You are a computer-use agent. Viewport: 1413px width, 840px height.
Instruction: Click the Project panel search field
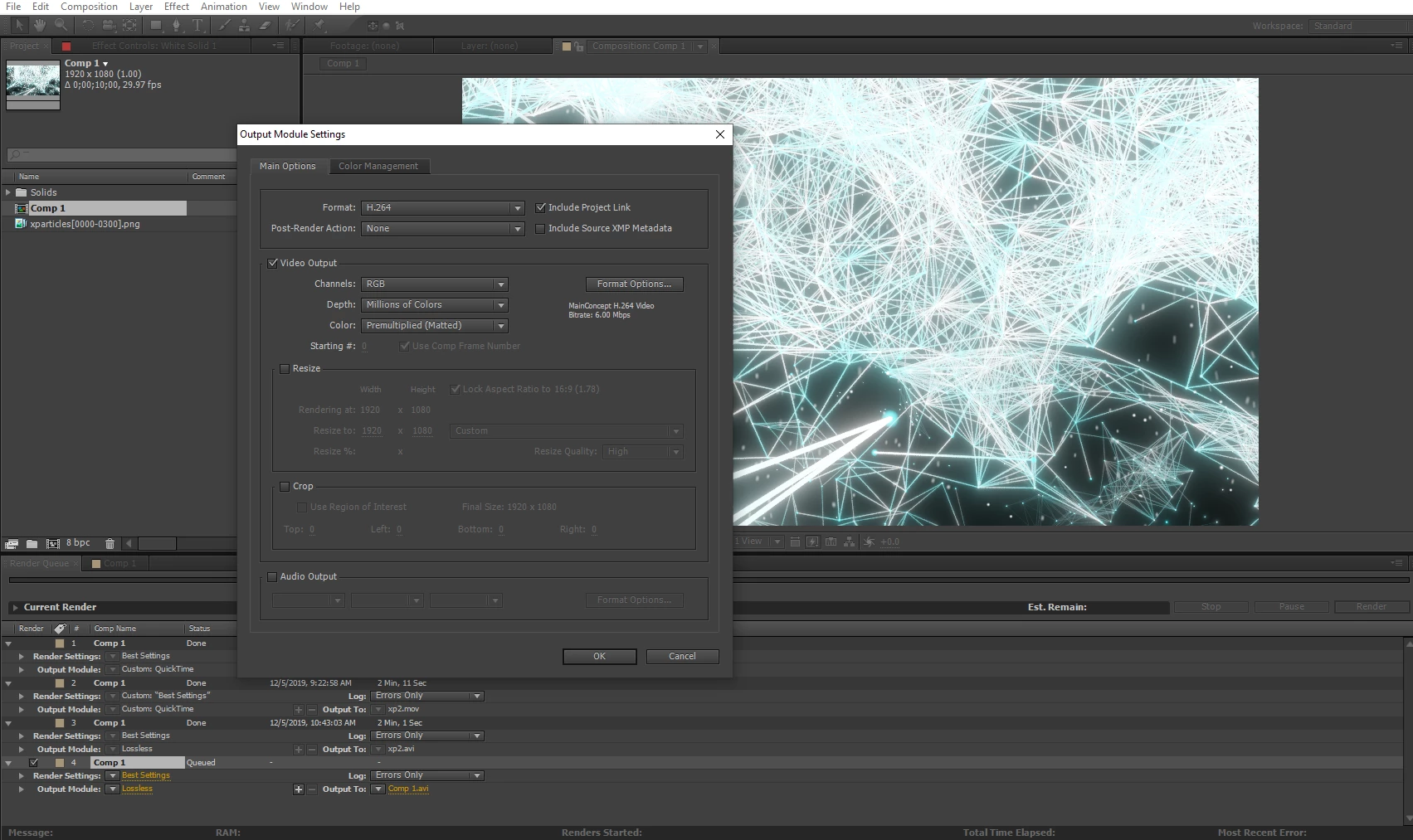[121, 155]
